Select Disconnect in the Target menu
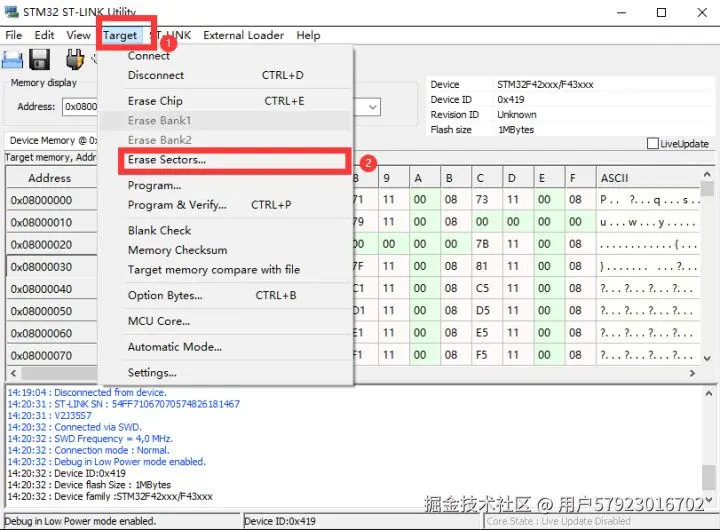Image resolution: width=720 pixels, height=530 pixels. 225,75
